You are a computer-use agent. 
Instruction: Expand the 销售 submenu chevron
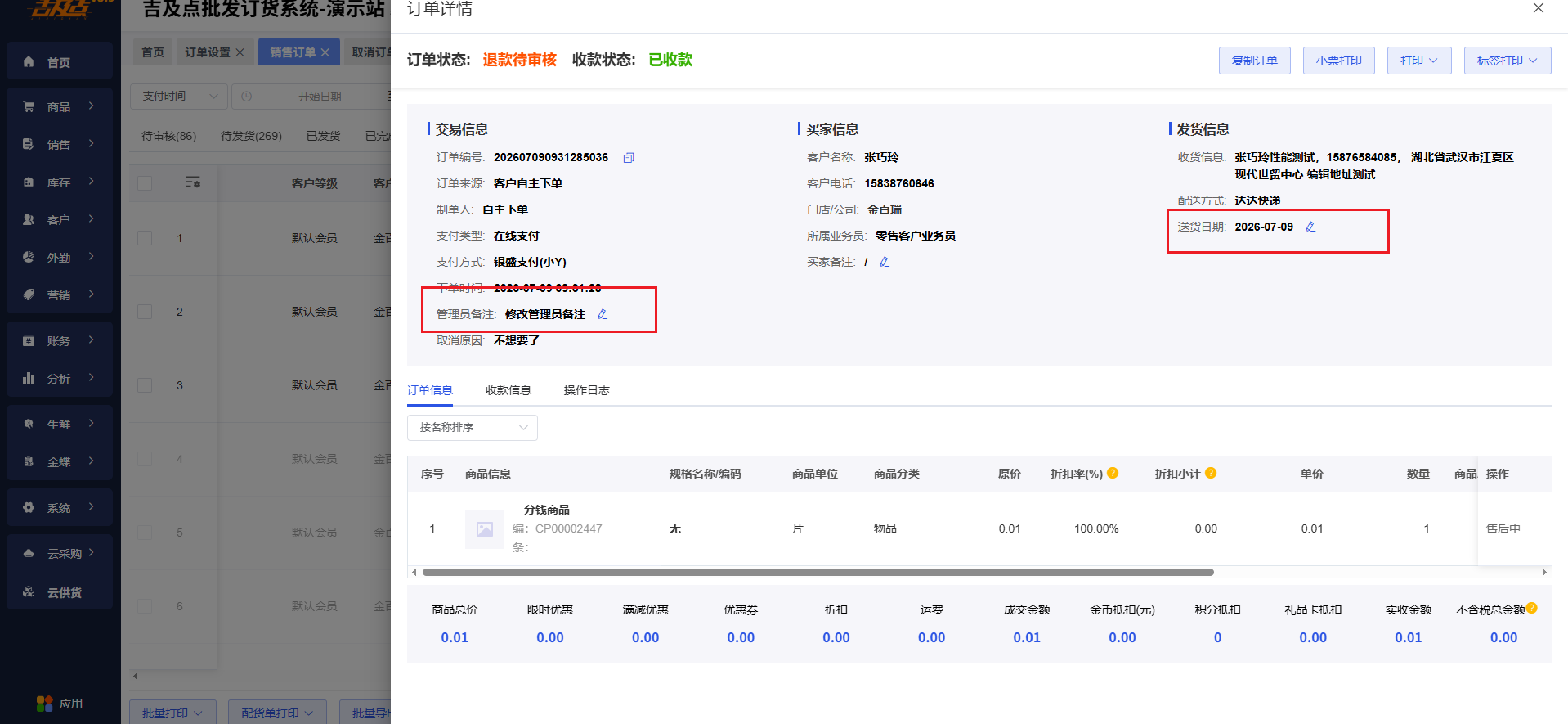click(x=91, y=143)
